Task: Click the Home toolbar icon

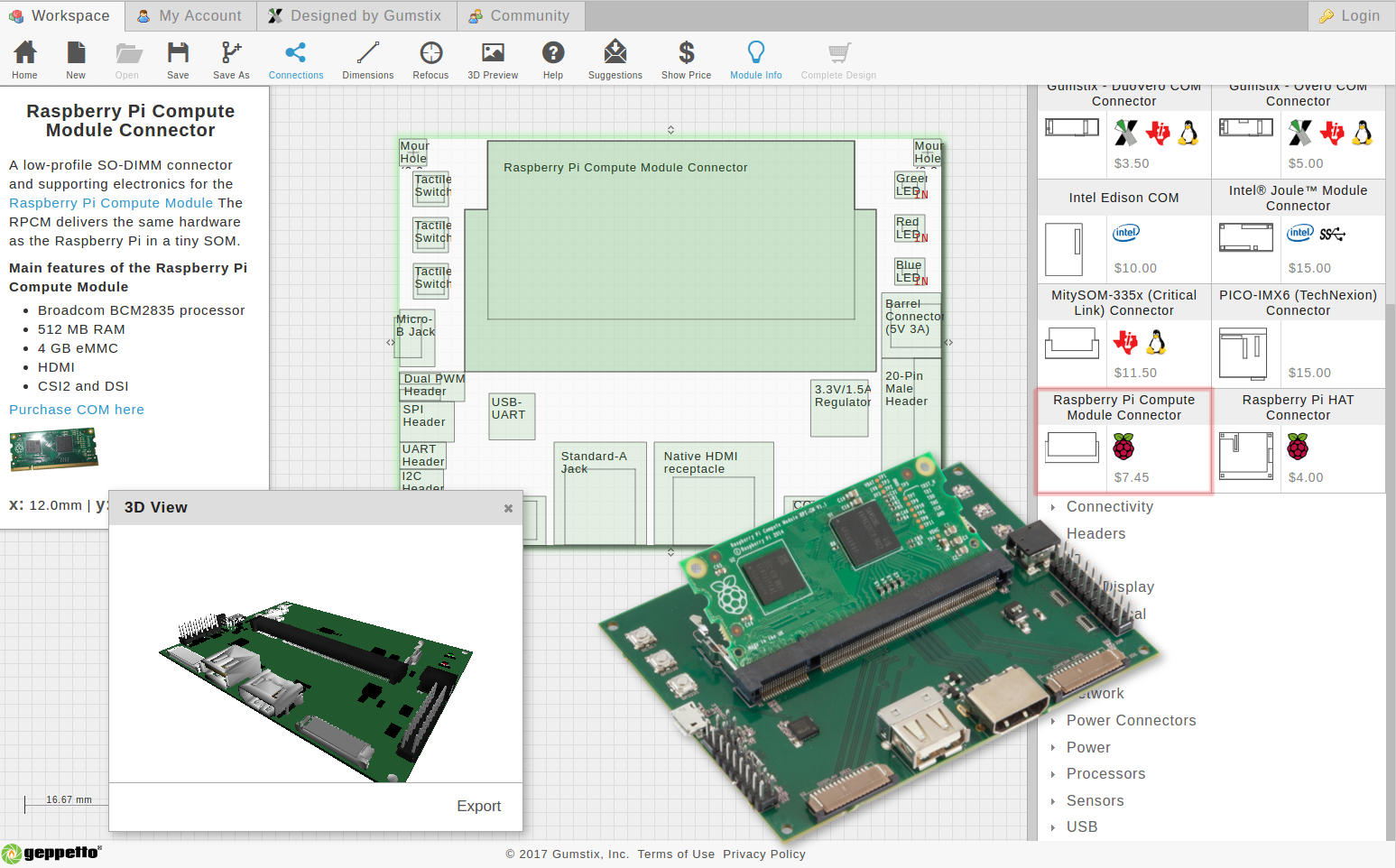Action: pos(25,60)
